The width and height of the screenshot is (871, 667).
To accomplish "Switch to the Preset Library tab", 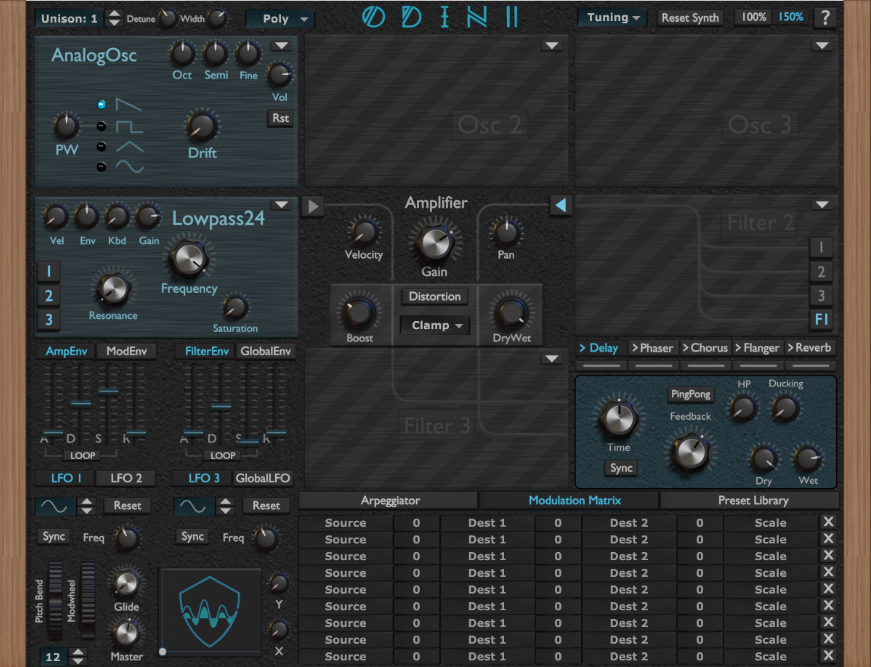I will point(750,500).
